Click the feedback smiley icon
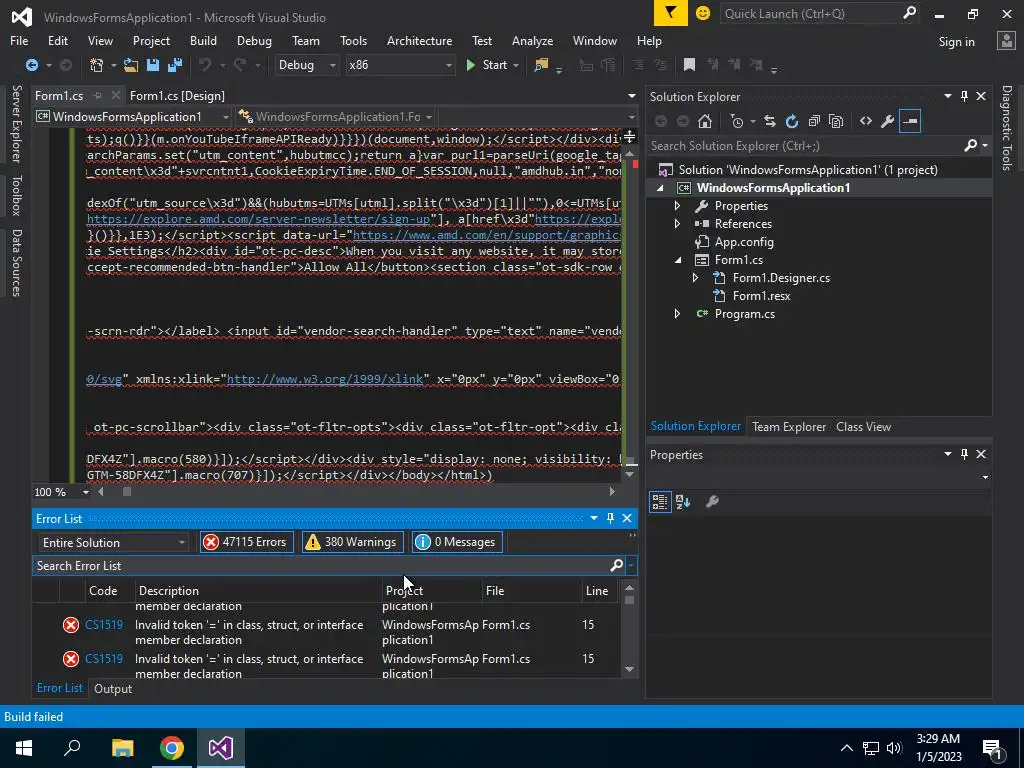1024x768 pixels. [x=703, y=13]
